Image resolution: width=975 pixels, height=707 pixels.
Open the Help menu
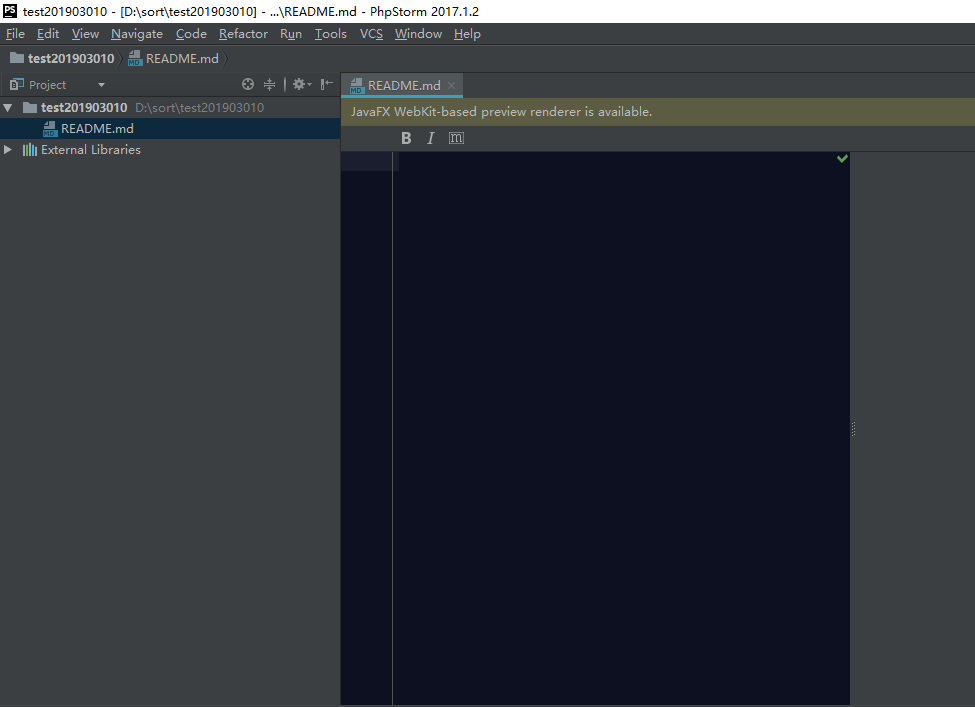tap(467, 34)
